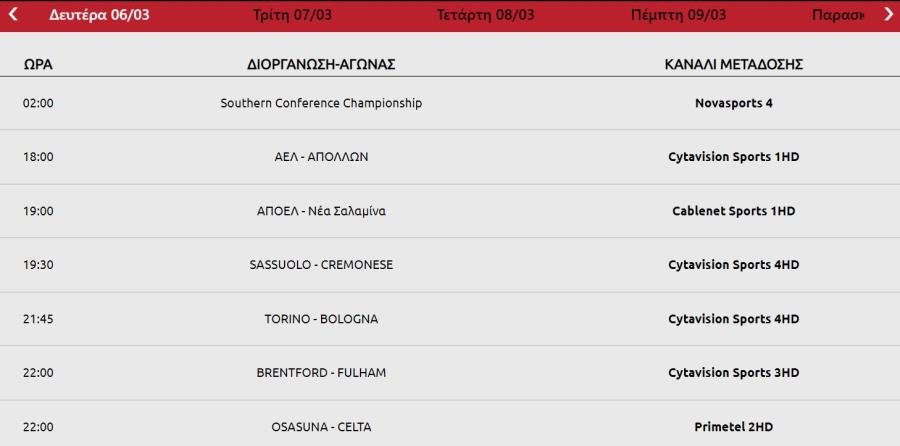Click the Southern Conference Championship event
This screenshot has width=900, height=446.
pyautogui.click(x=321, y=103)
